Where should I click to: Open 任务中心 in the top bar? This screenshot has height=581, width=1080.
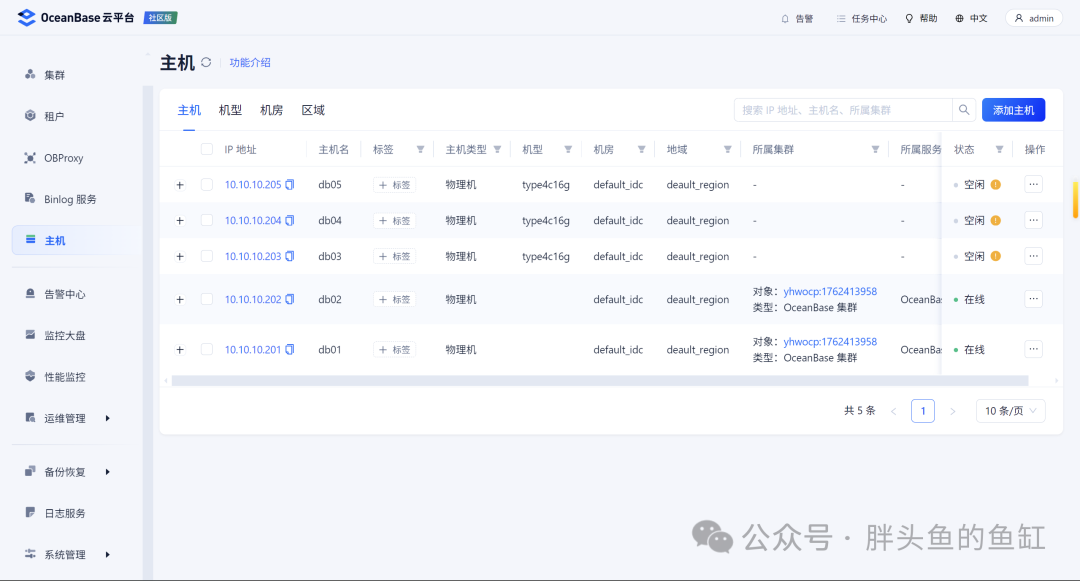pos(862,19)
